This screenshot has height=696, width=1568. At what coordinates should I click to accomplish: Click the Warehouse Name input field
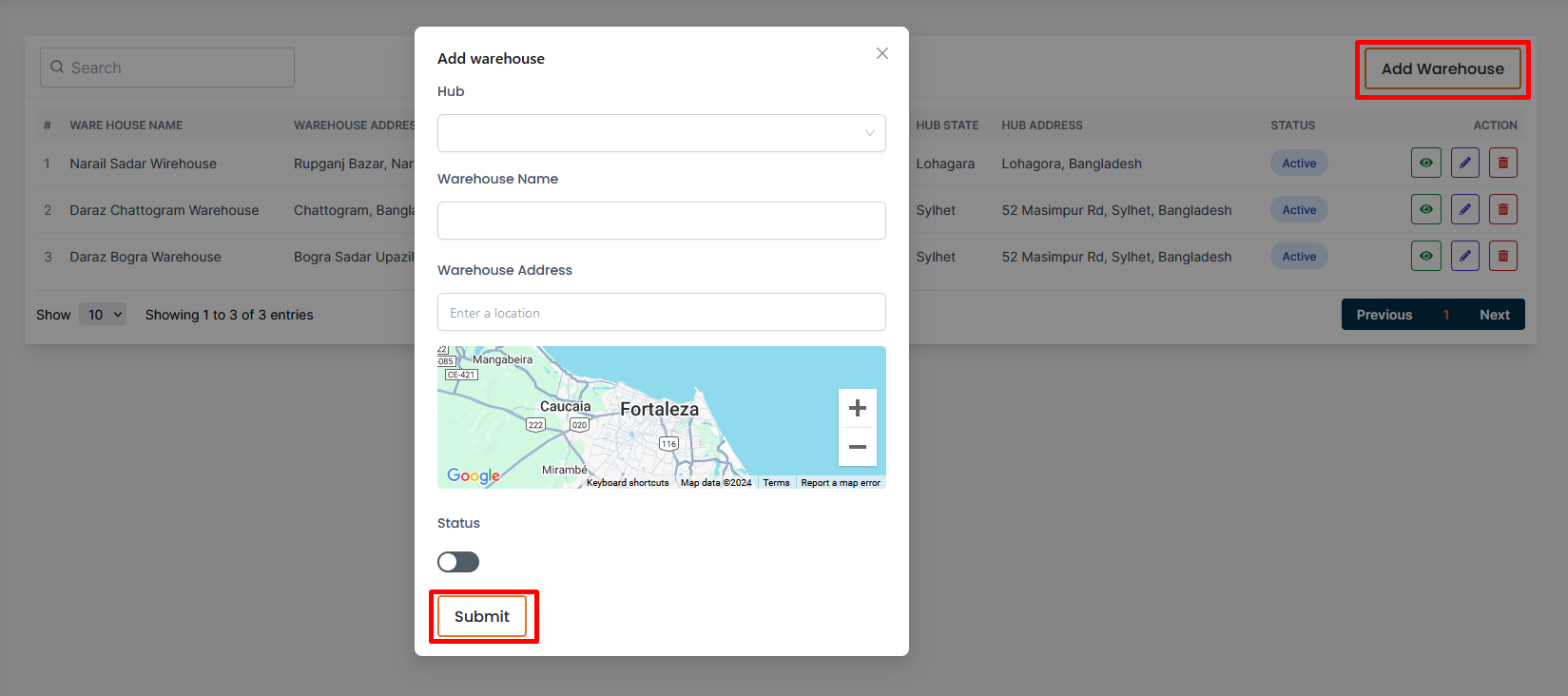(661, 221)
